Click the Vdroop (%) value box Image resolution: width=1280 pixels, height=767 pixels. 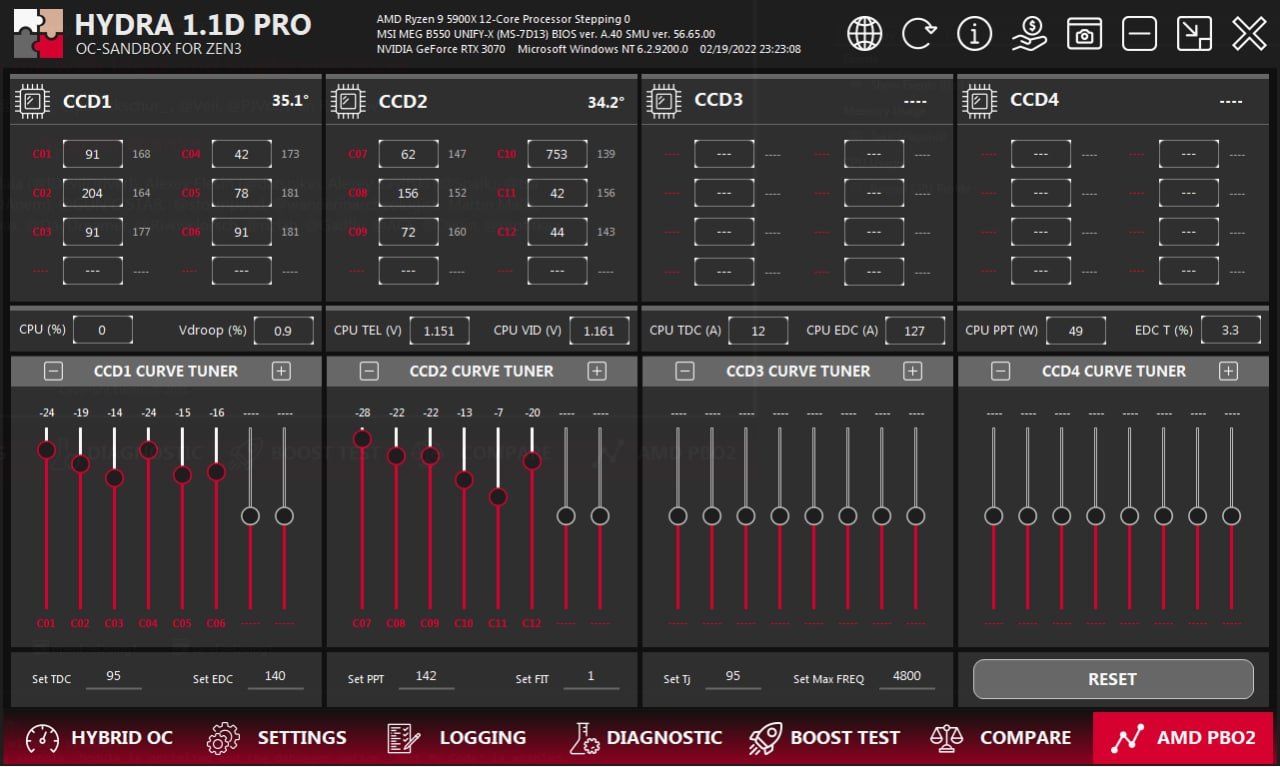(x=283, y=331)
